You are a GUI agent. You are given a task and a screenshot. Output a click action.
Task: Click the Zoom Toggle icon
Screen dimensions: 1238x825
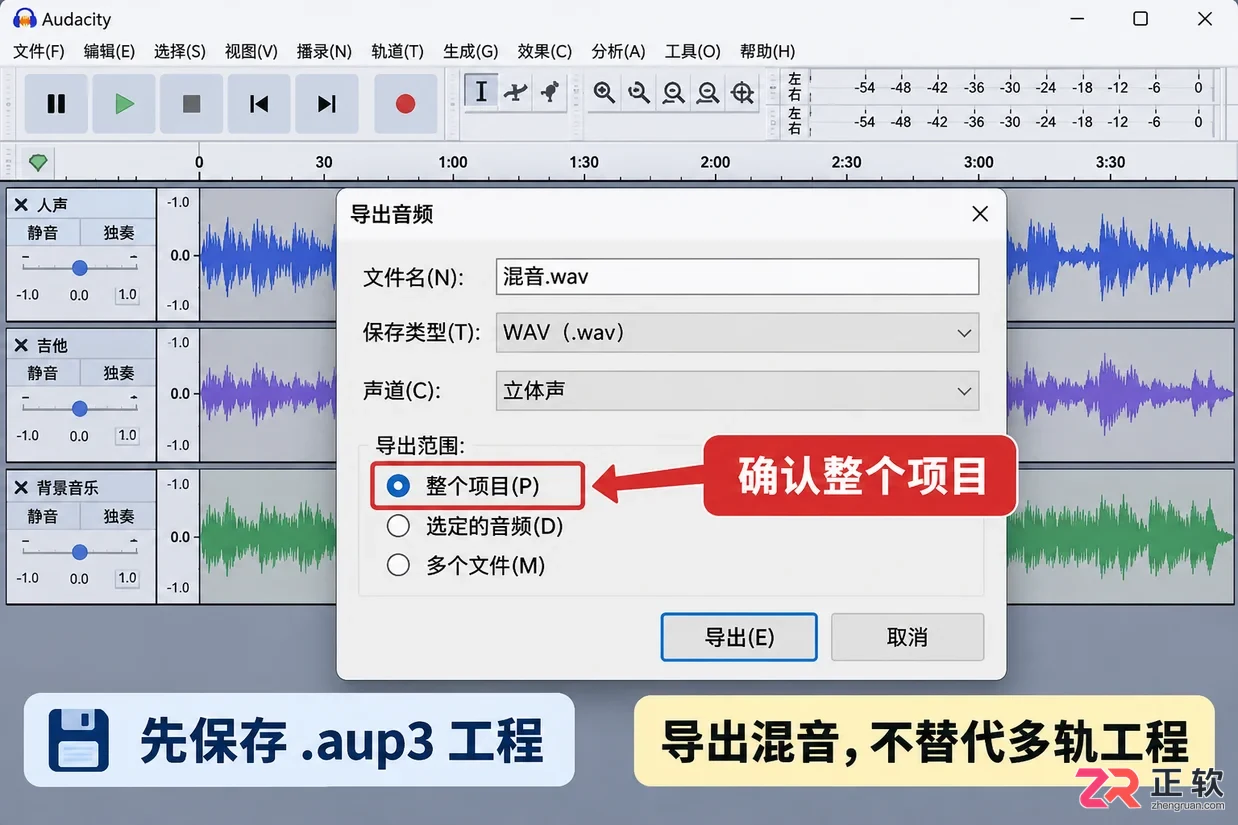click(x=742, y=93)
